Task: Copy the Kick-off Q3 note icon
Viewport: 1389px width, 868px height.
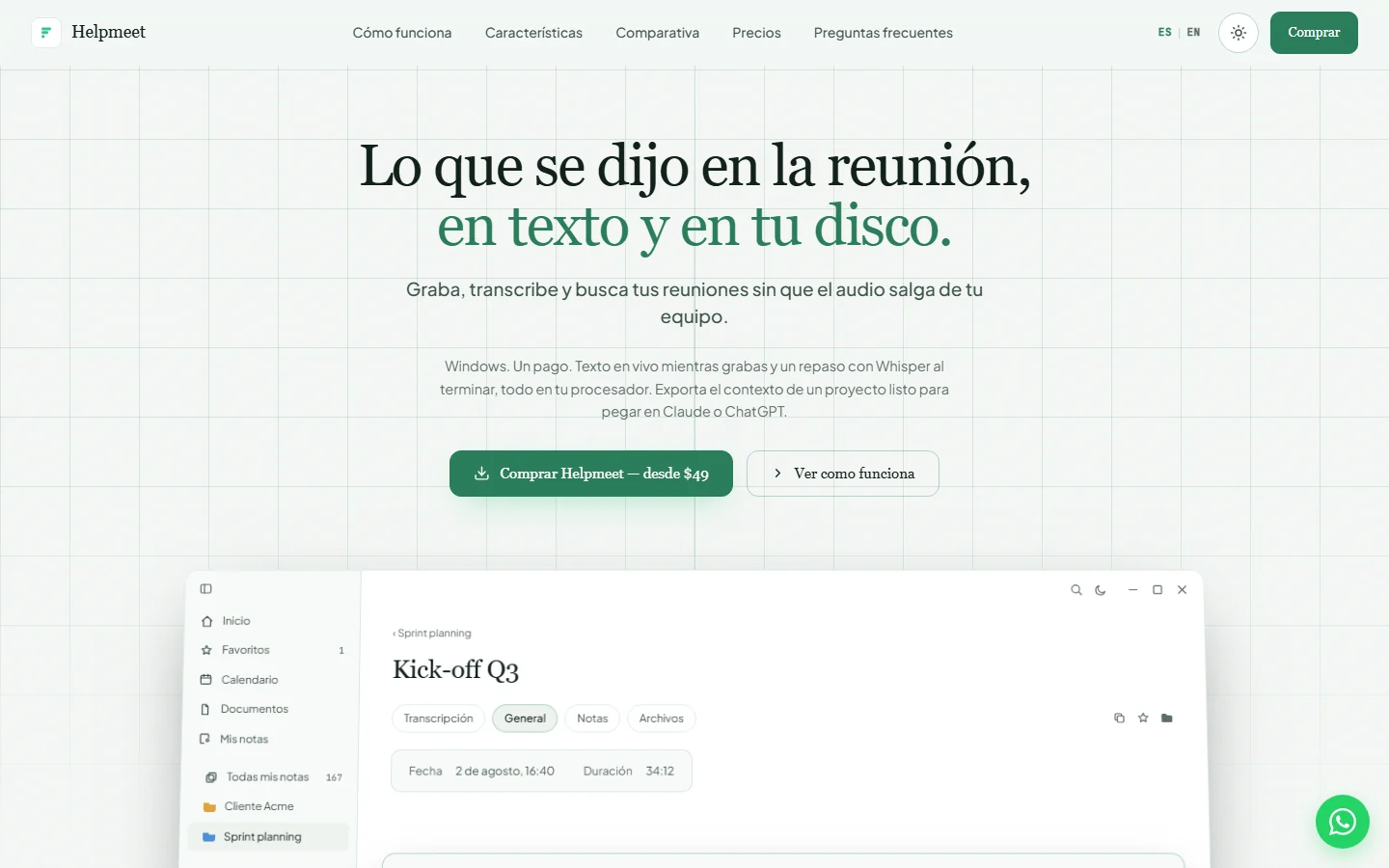Action: coord(1119,719)
